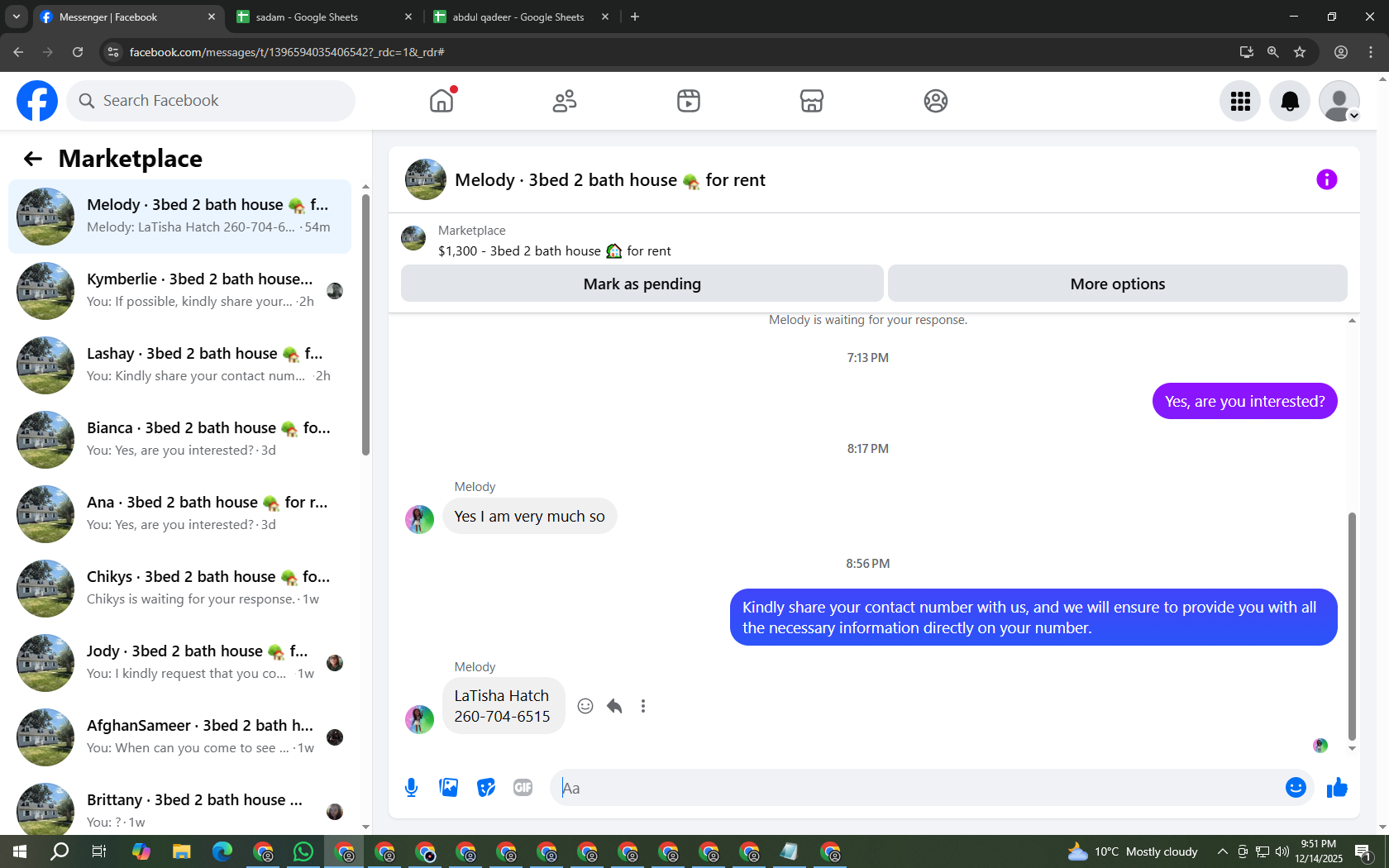Click the chat message area scrollbar
Viewport: 1389px width, 868px height.
[x=1352, y=626]
